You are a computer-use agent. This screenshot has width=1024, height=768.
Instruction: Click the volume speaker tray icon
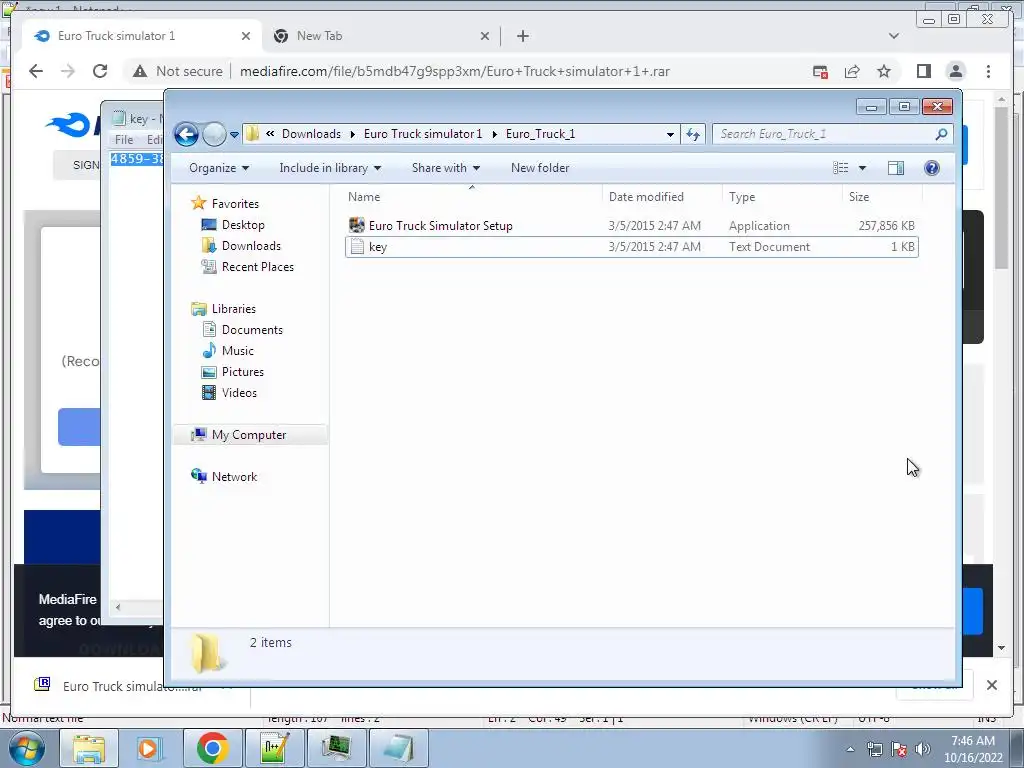923,749
